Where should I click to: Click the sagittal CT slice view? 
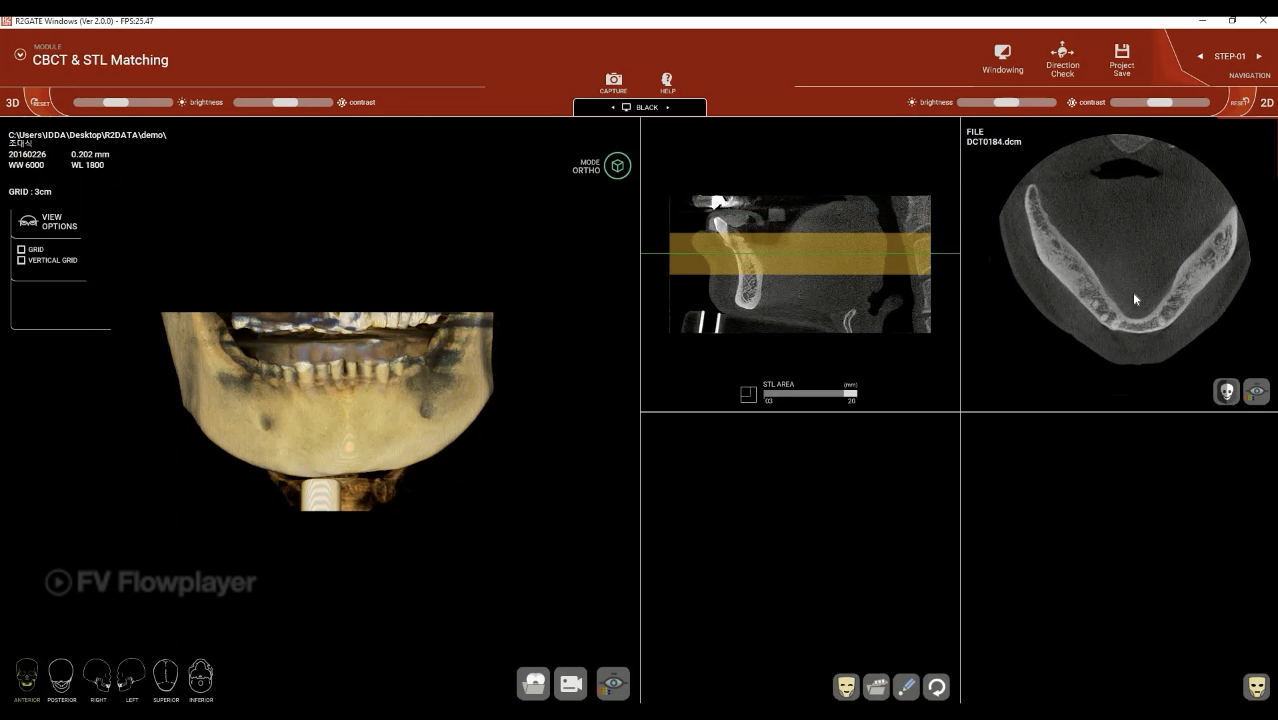pyautogui.click(x=800, y=264)
